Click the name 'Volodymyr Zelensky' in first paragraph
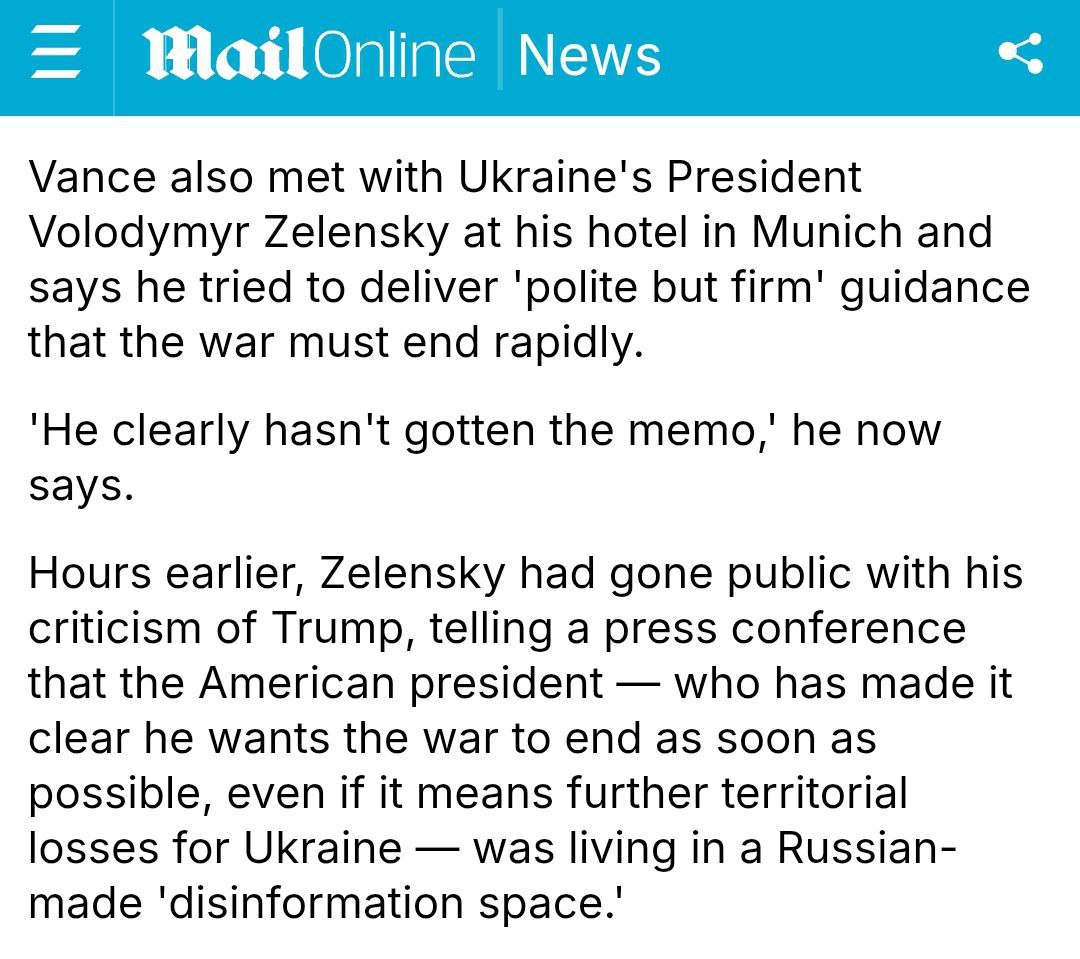 pyautogui.click(x=238, y=233)
